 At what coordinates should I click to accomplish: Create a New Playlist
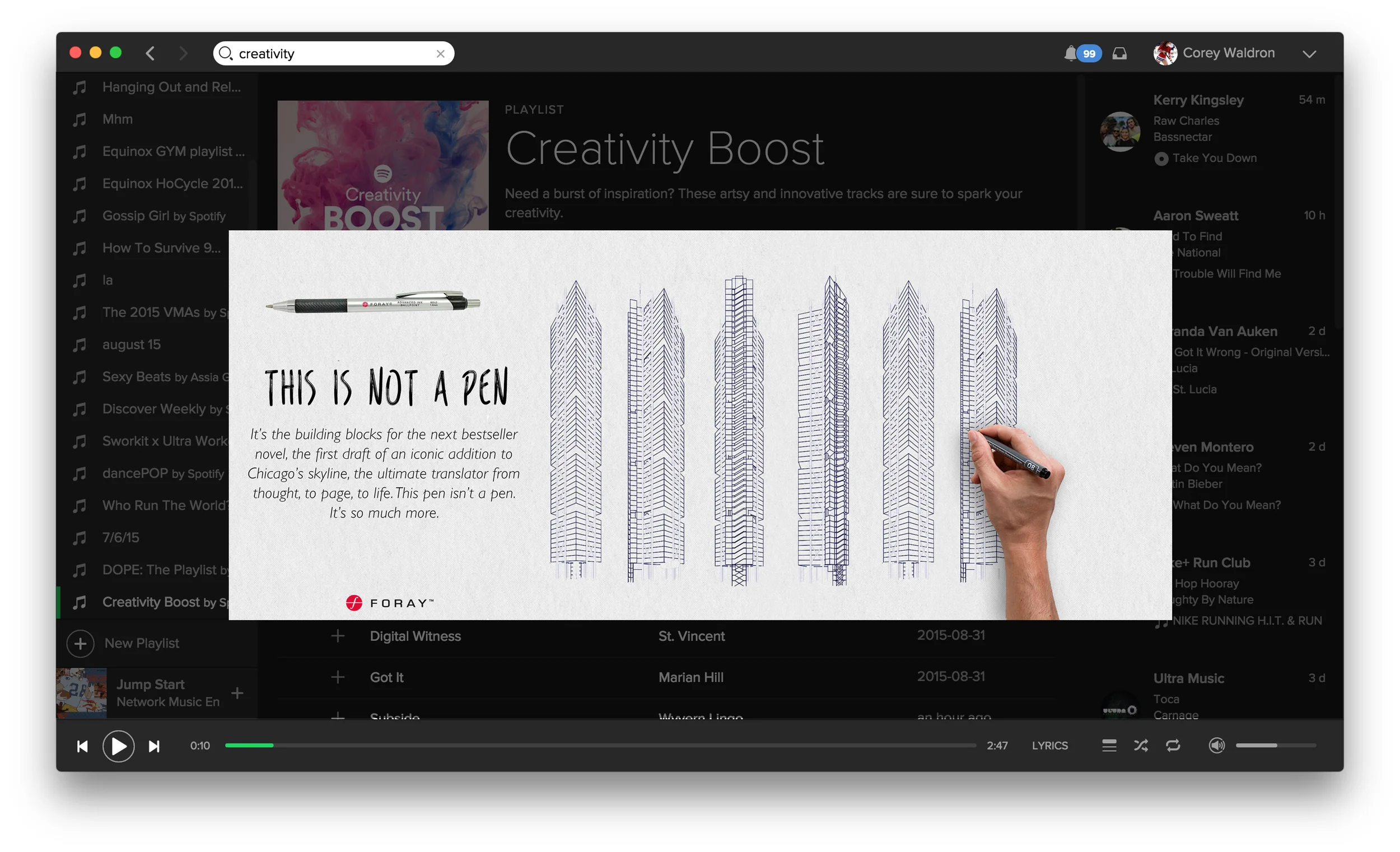point(123,644)
